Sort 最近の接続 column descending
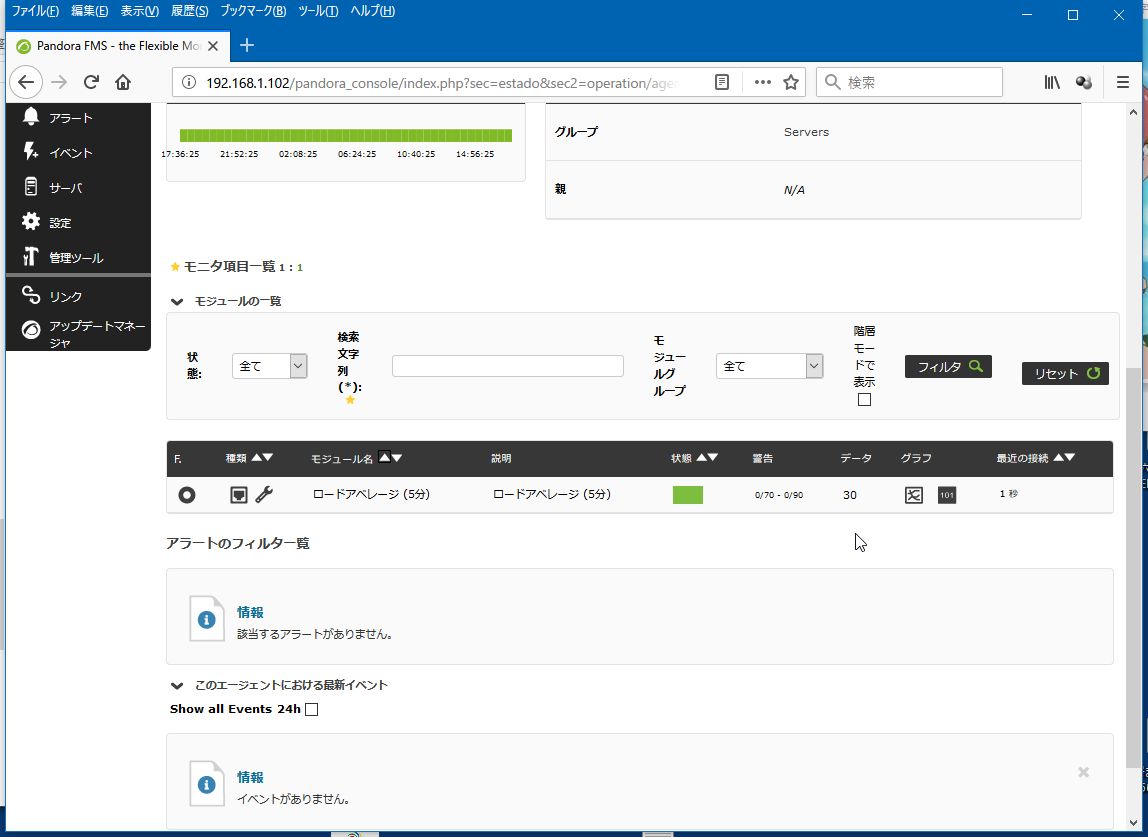 (1070, 458)
